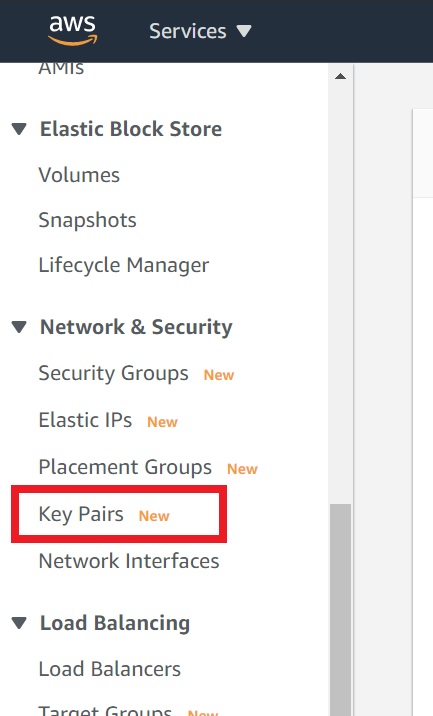Select Network Interfaces
This screenshot has width=433, height=716.
129,561
